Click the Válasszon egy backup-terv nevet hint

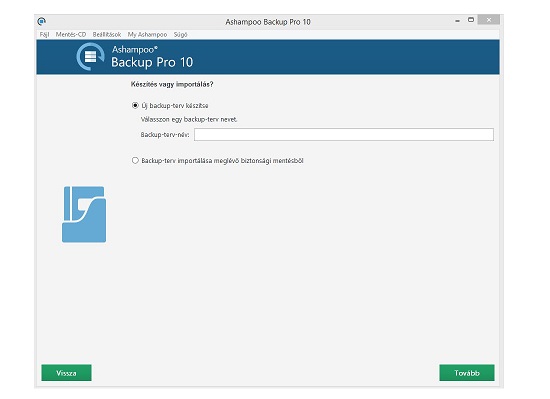click(x=189, y=119)
